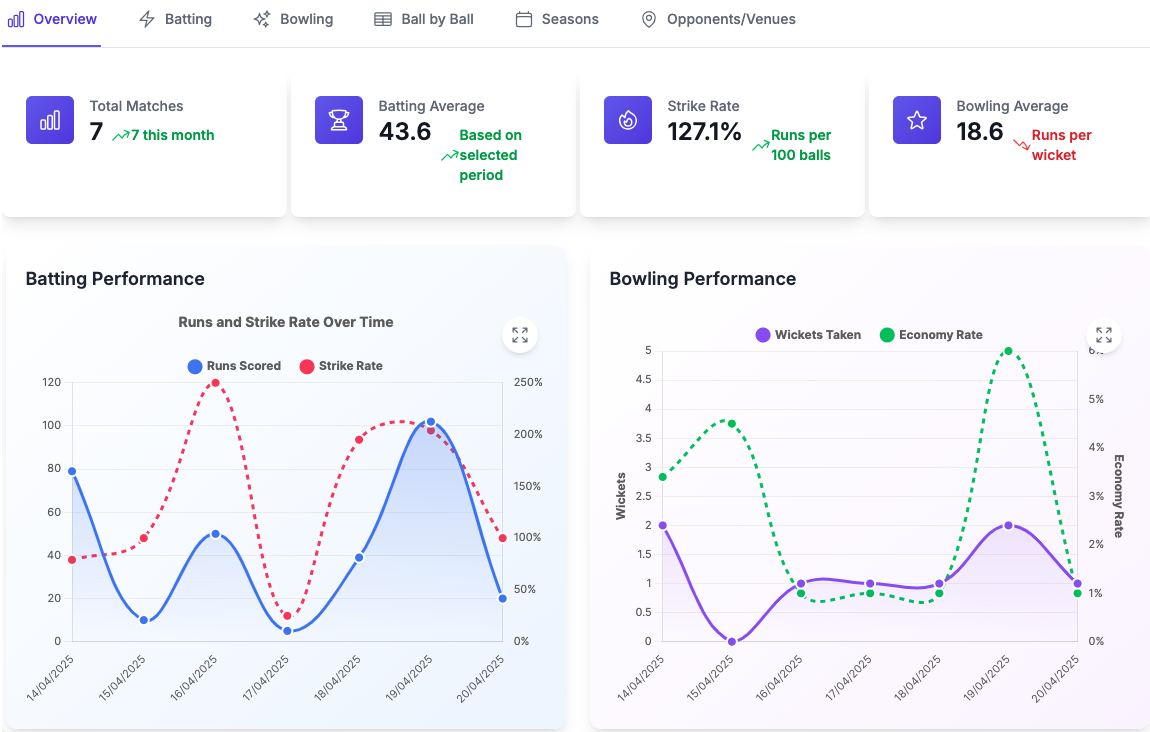Open the Opponents/Venues section
This screenshot has width=1150, height=732.
pos(718,18)
